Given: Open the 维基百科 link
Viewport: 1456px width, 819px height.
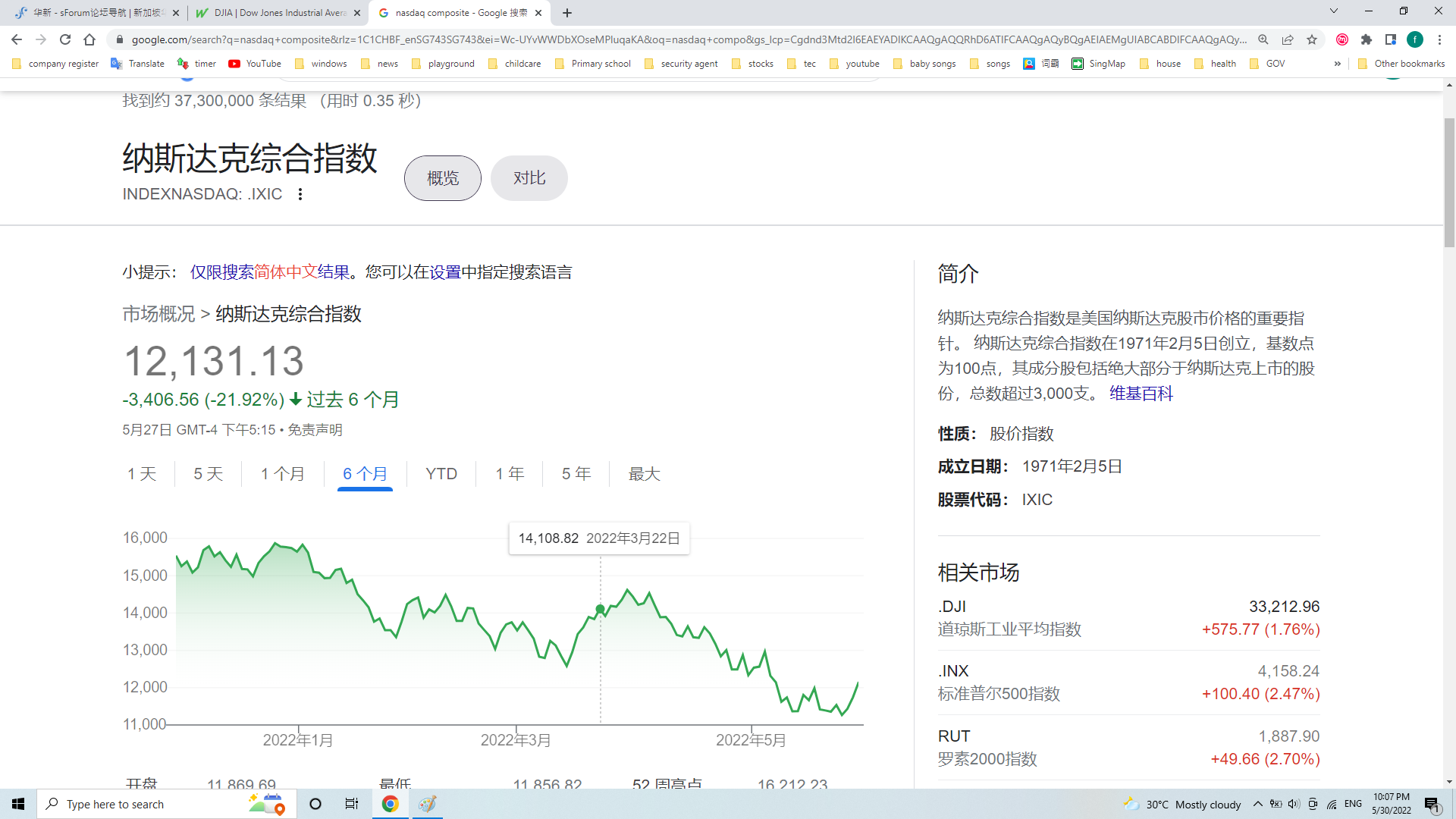Looking at the screenshot, I should pyautogui.click(x=1141, y=394).
